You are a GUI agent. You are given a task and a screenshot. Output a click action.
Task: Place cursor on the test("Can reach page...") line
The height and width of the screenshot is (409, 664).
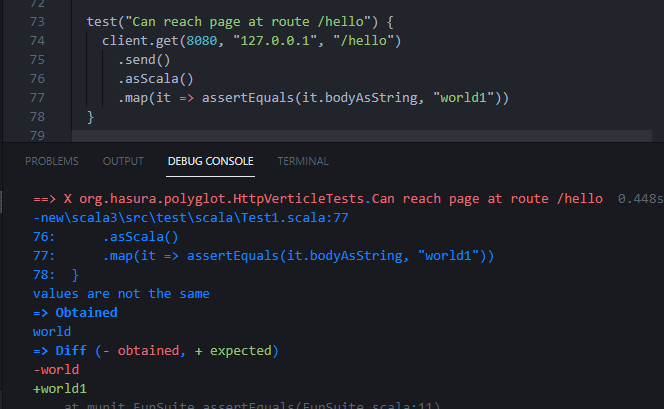click(x=240, y=22)
